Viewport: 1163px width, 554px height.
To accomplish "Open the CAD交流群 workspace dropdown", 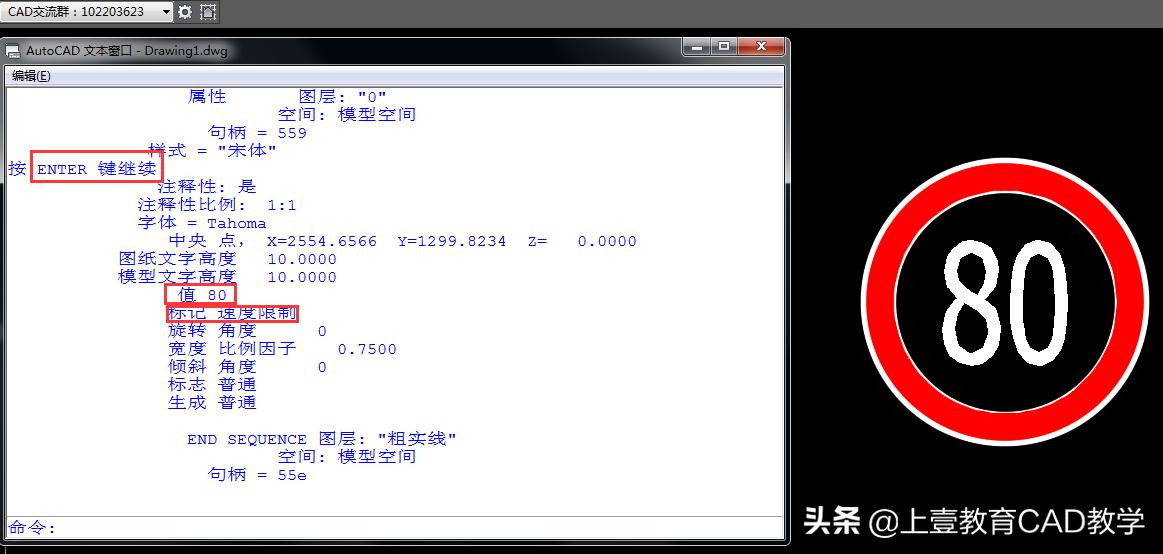I will tap(87, 12).
